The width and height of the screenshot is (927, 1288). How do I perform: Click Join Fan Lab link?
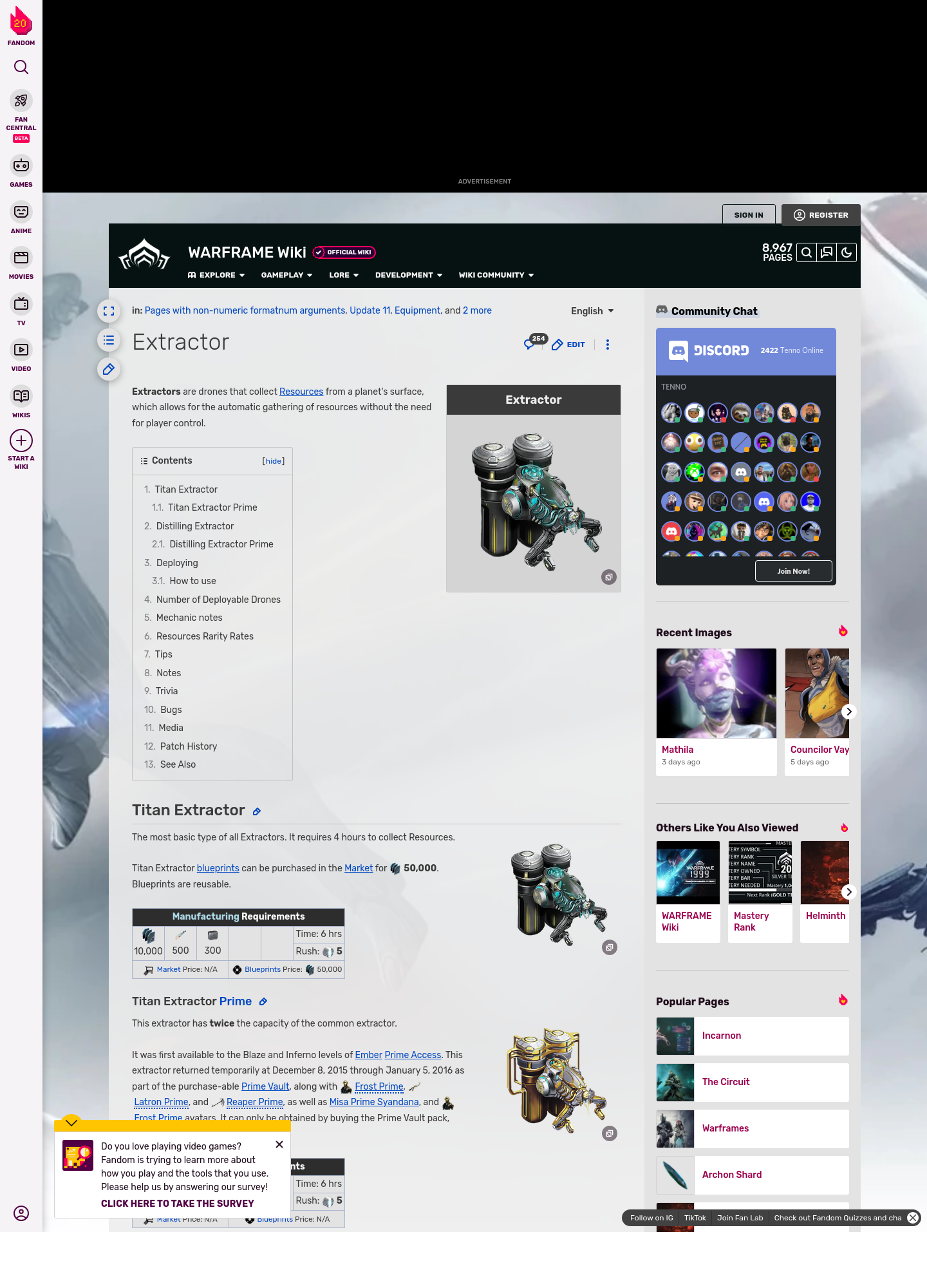740,1218
